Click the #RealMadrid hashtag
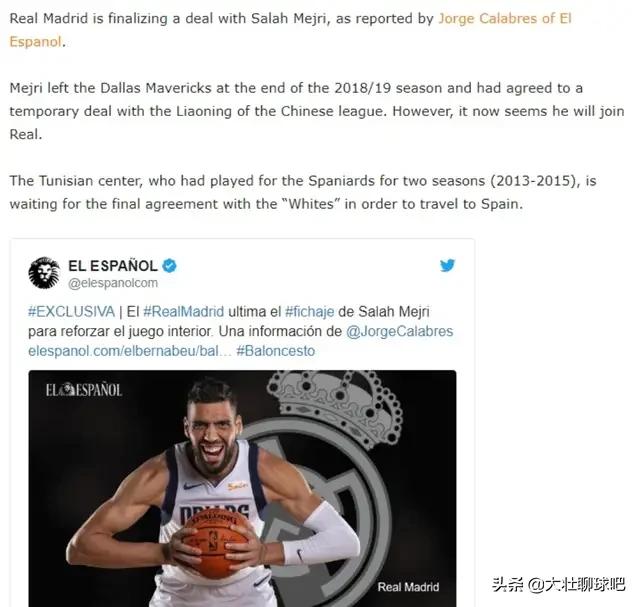Screen dimensions: 640x607 (x=184, y=311)
